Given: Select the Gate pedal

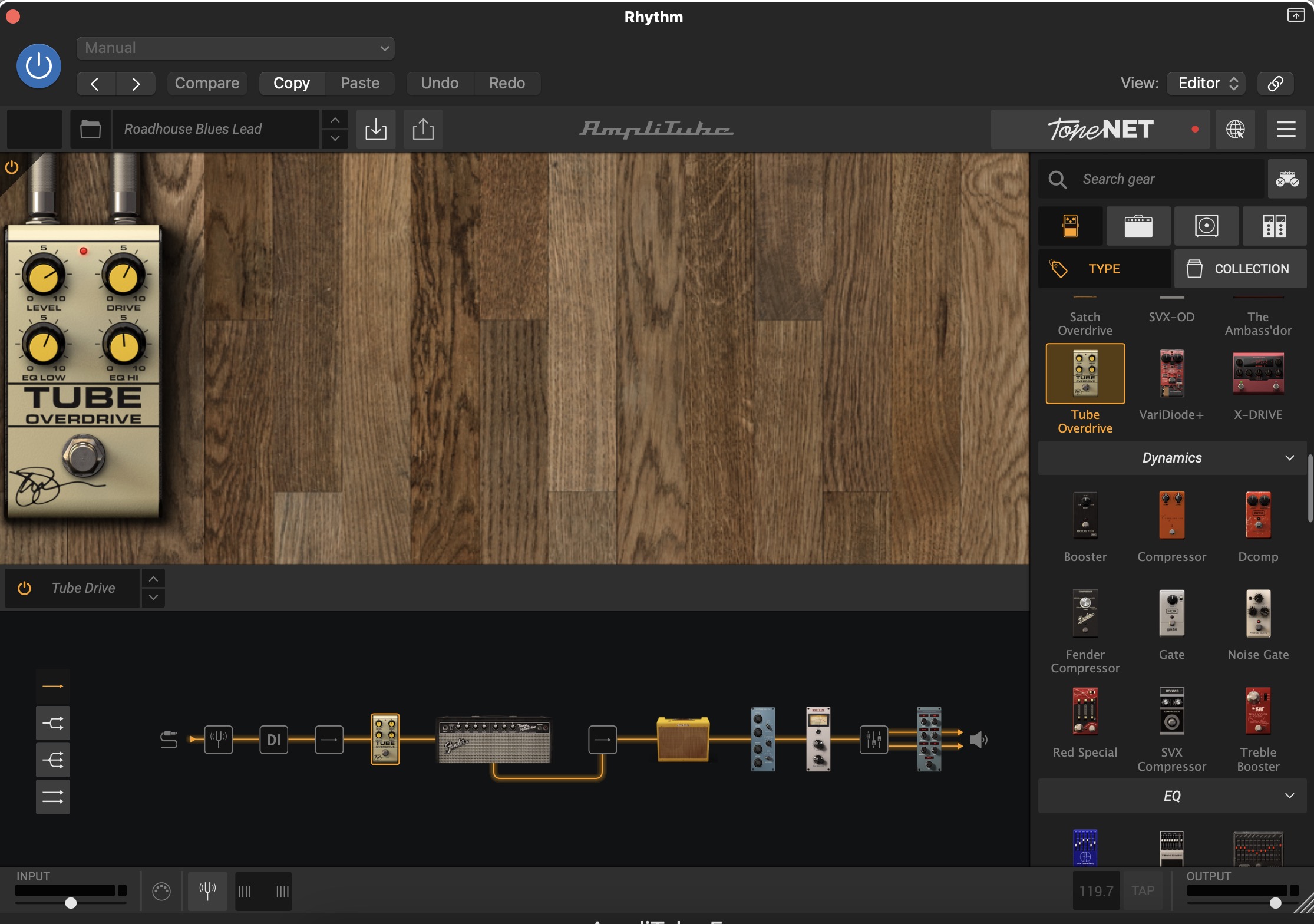Looking at the screenshot, I should [1171, 613].
